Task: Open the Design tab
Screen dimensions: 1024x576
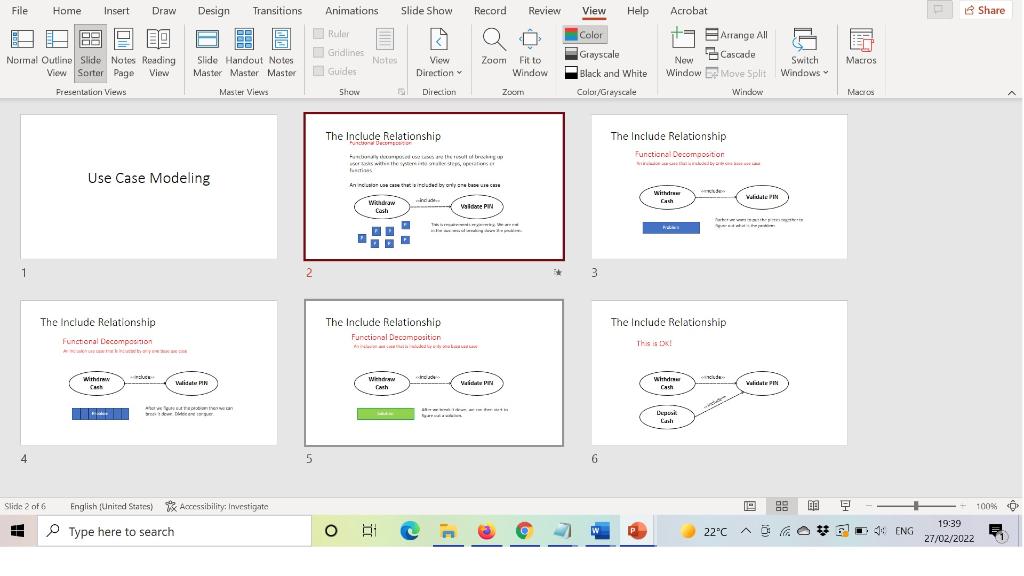Action: pos(214,10)
